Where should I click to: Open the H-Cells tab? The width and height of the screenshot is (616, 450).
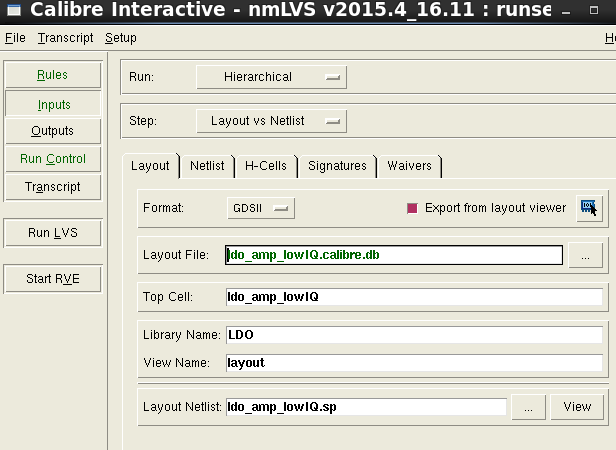[x=266, y=166]
